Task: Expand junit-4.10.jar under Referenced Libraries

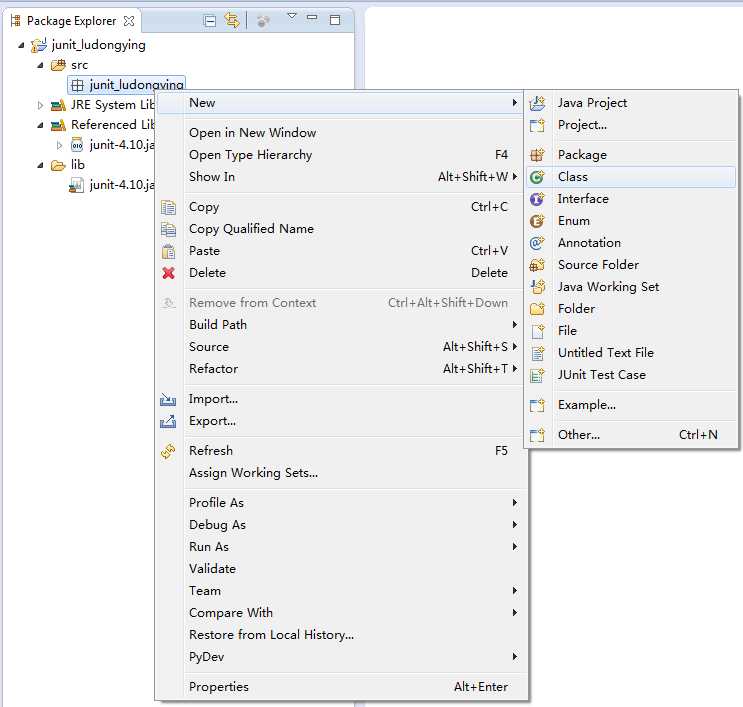Action: [x=59, y=145]
